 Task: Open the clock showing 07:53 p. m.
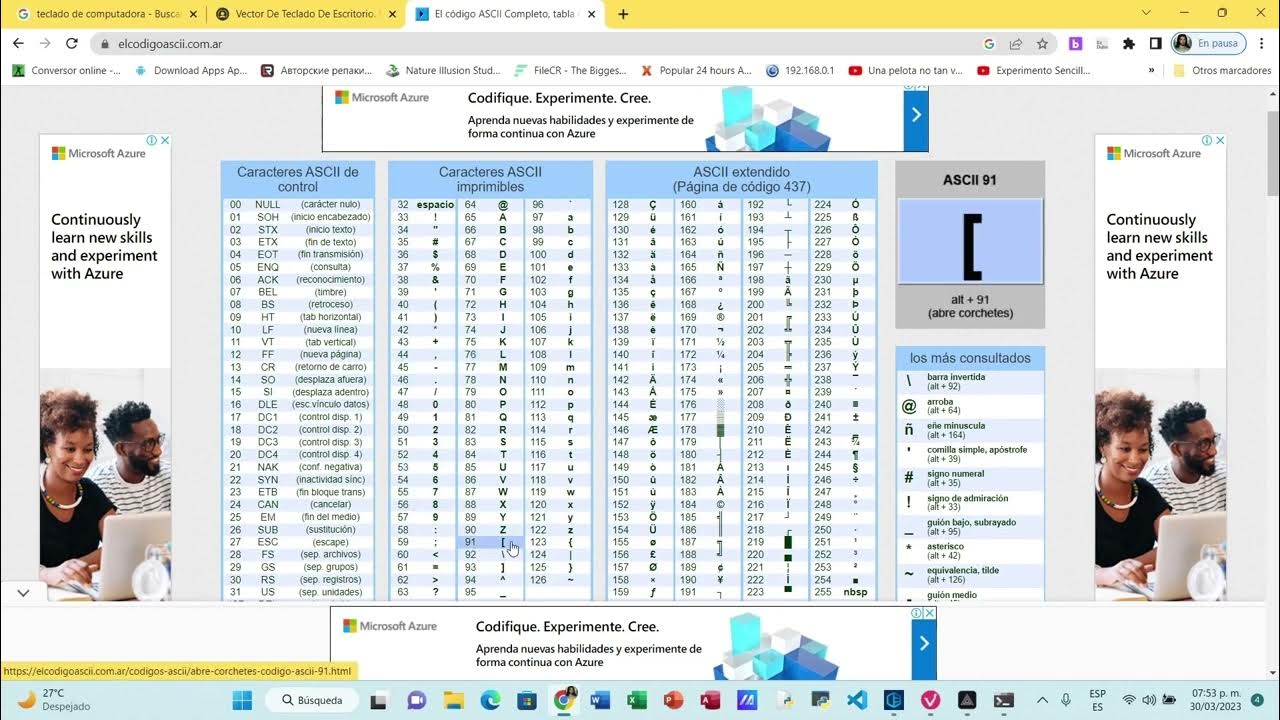(x=1213, y=700)
